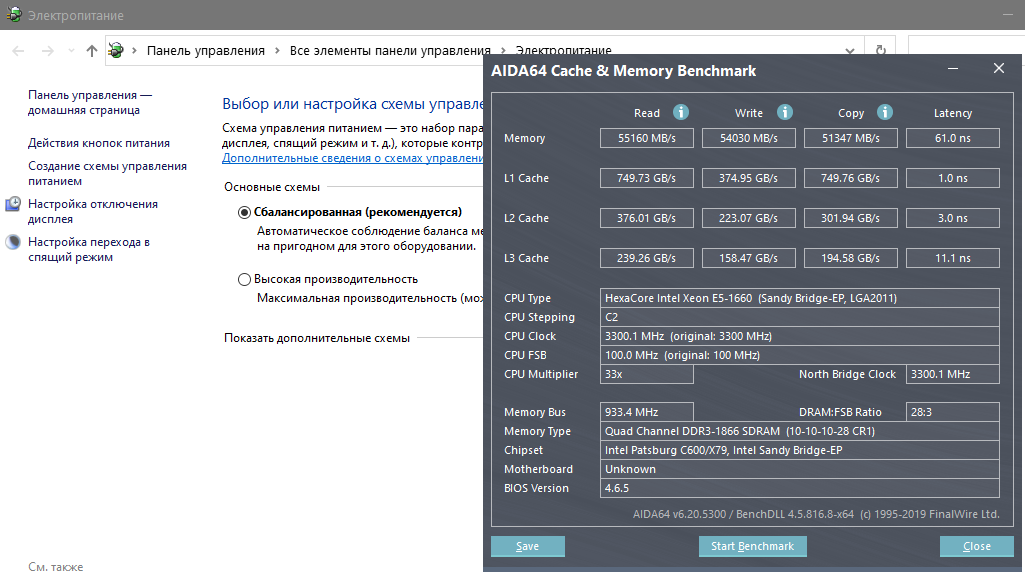
Task: Click Memory latency value 61.0 ns
Action: point(952,138)
